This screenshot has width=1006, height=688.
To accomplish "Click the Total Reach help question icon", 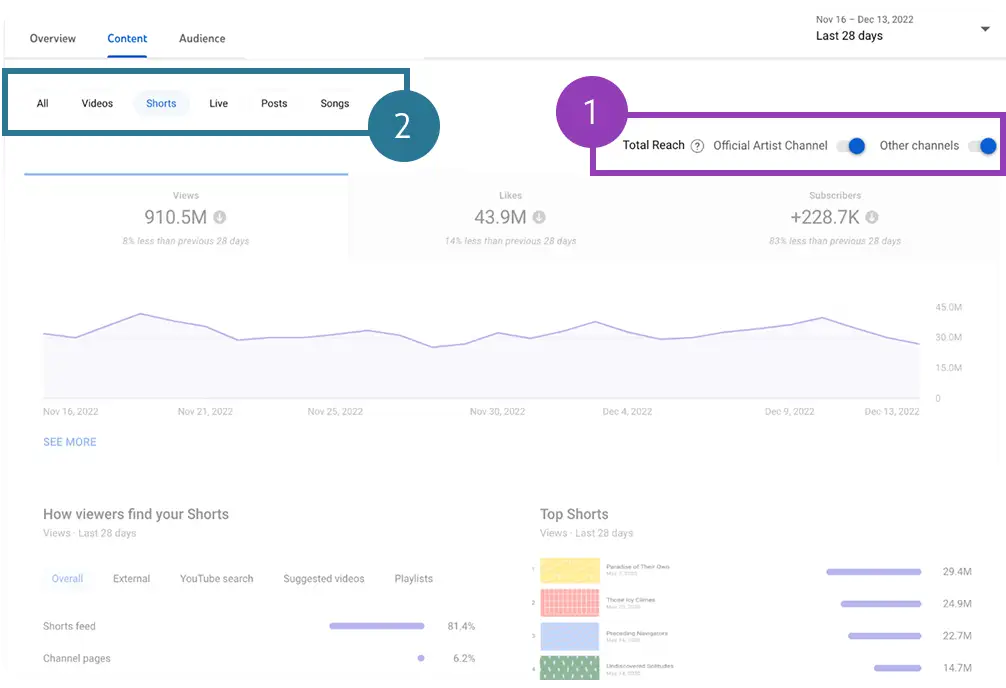I will [697, 146].
